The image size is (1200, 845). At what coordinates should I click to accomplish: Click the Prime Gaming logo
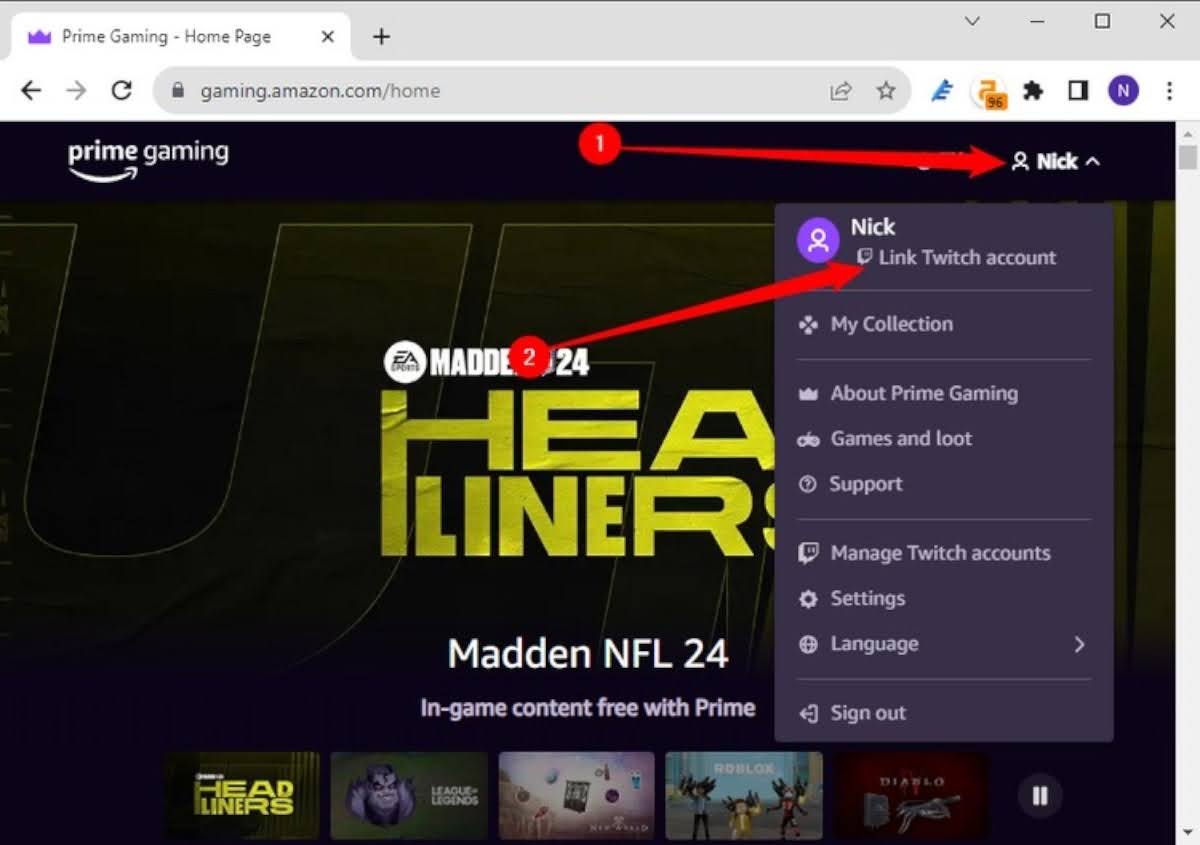[148, 160]
